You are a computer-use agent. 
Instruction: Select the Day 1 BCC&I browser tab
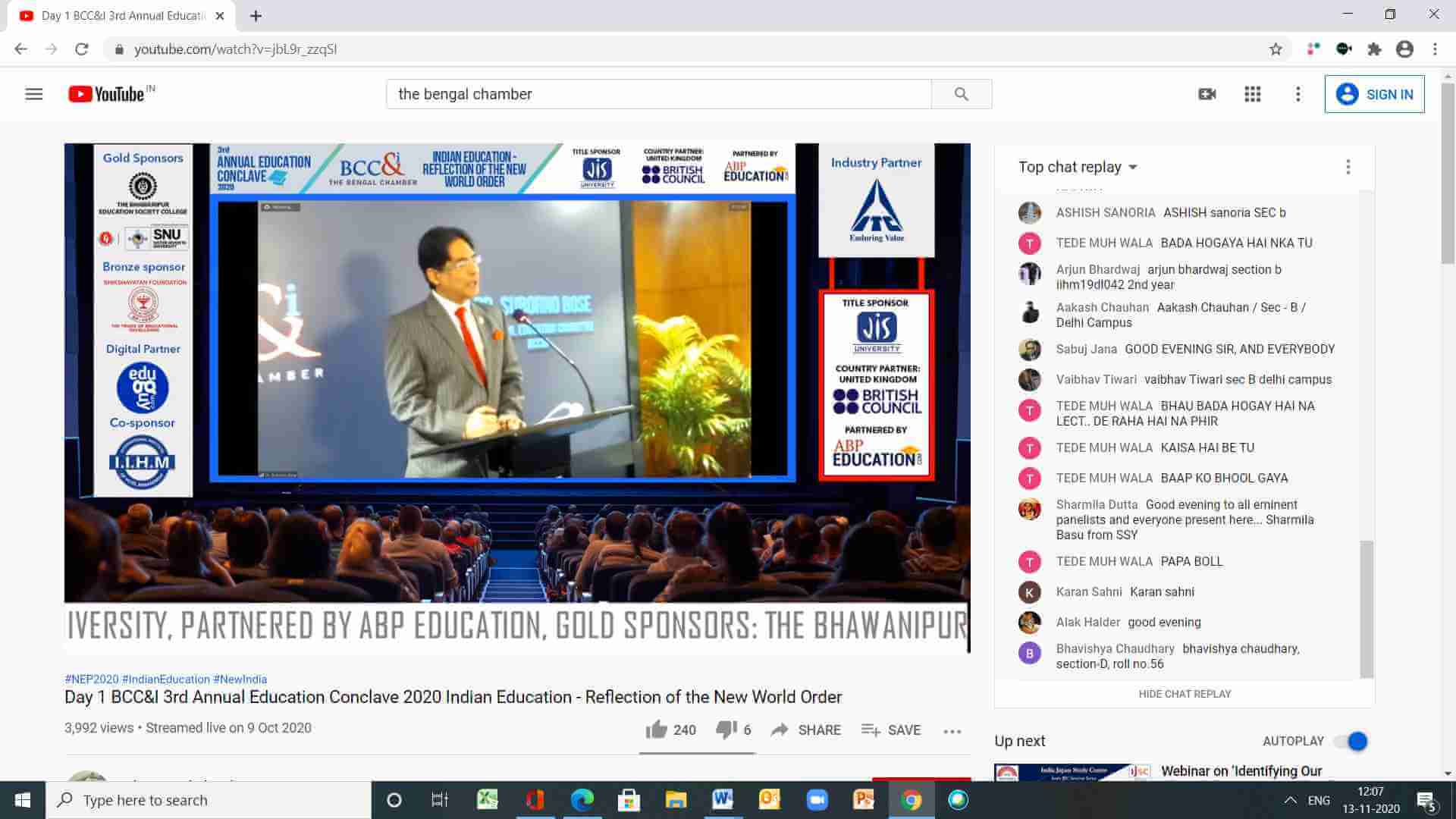tap(121, 16)
